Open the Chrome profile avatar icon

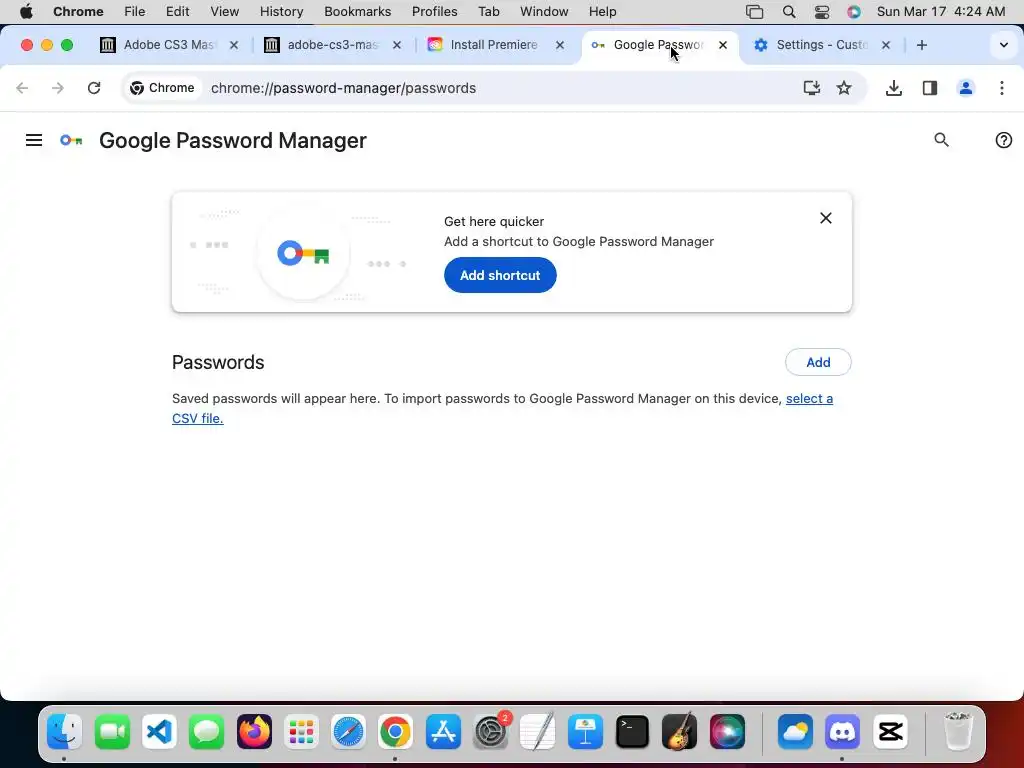click(x=966, y=88)
